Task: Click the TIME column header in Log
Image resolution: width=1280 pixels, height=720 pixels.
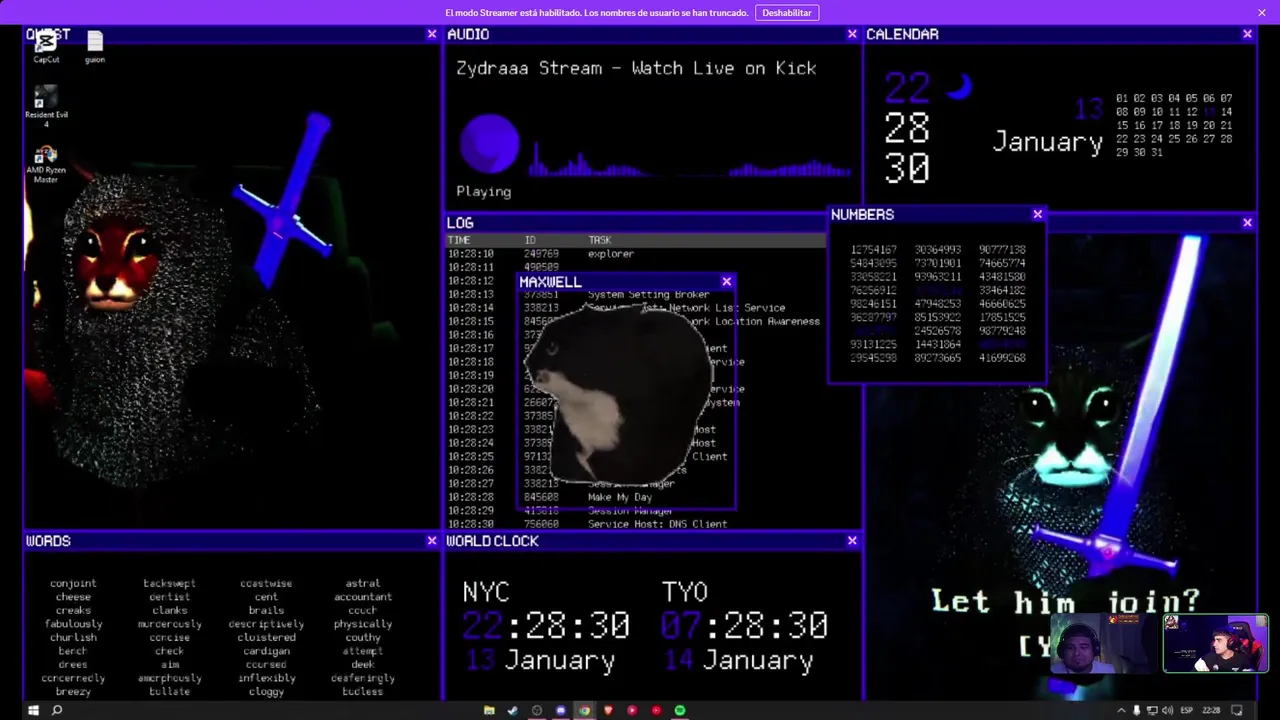Action: [459, 241]
